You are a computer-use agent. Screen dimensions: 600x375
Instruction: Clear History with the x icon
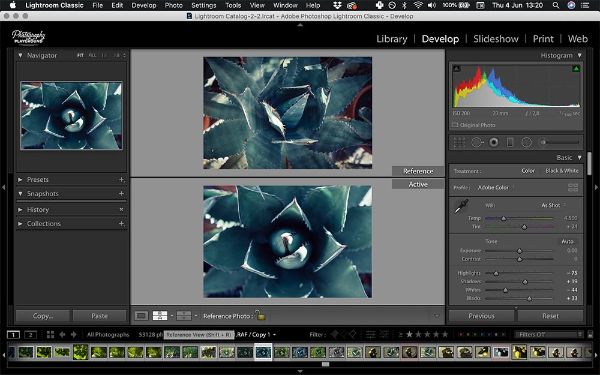coord(121,210)
